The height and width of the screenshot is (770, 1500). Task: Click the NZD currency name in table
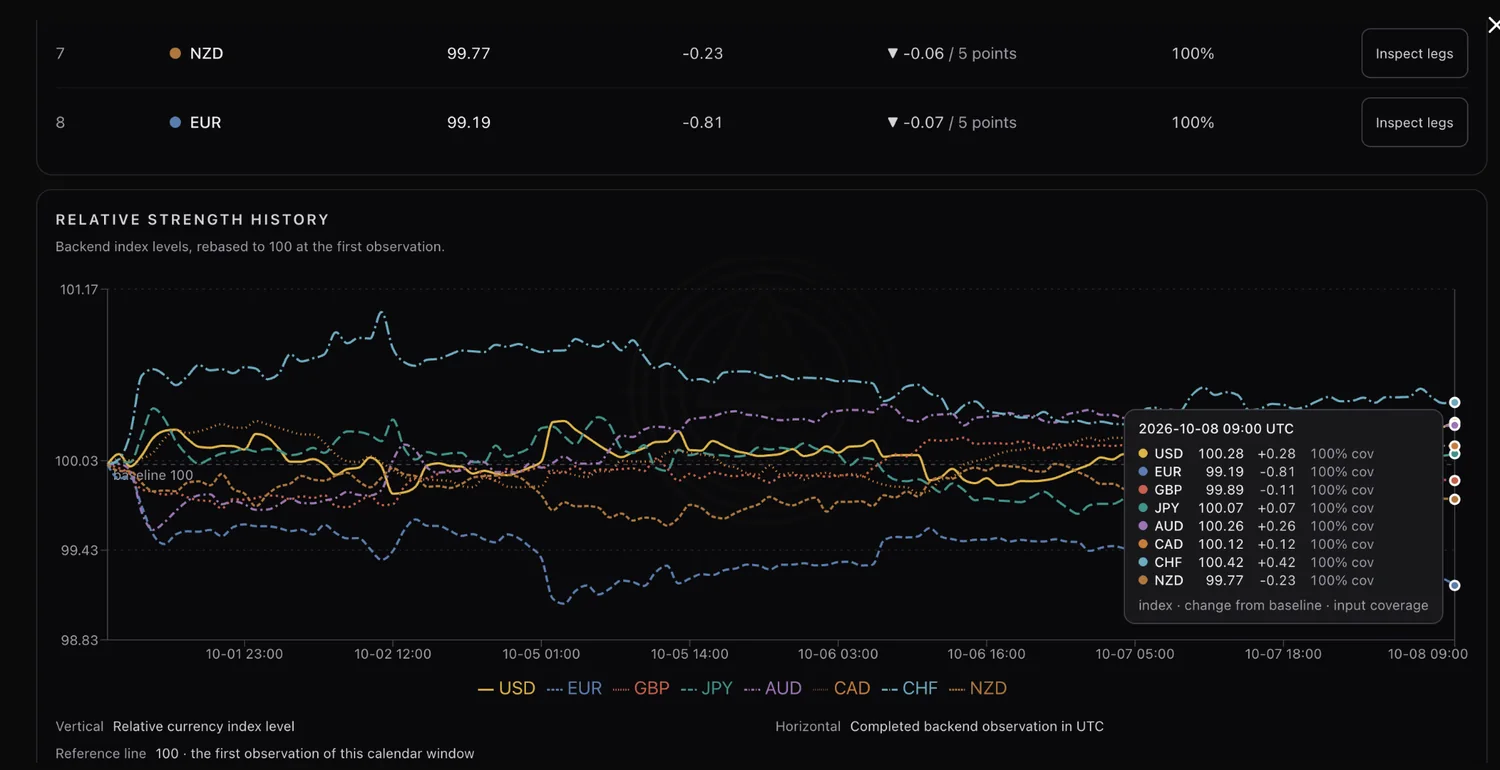(206, 53)
